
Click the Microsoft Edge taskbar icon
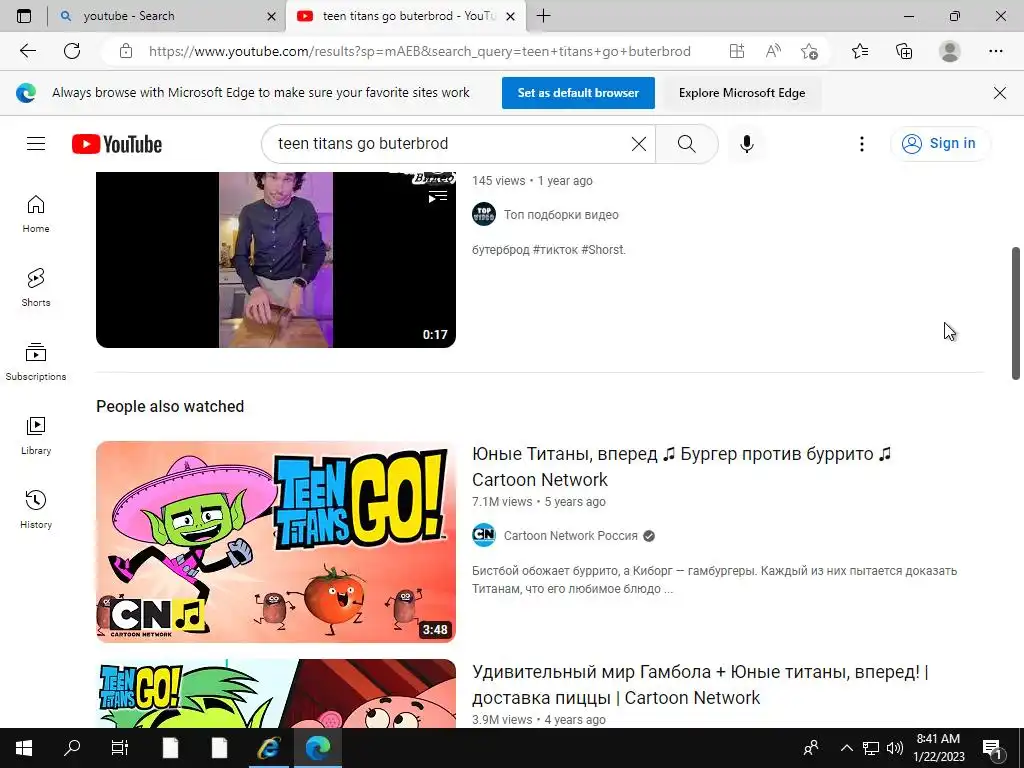coord(318,748)
